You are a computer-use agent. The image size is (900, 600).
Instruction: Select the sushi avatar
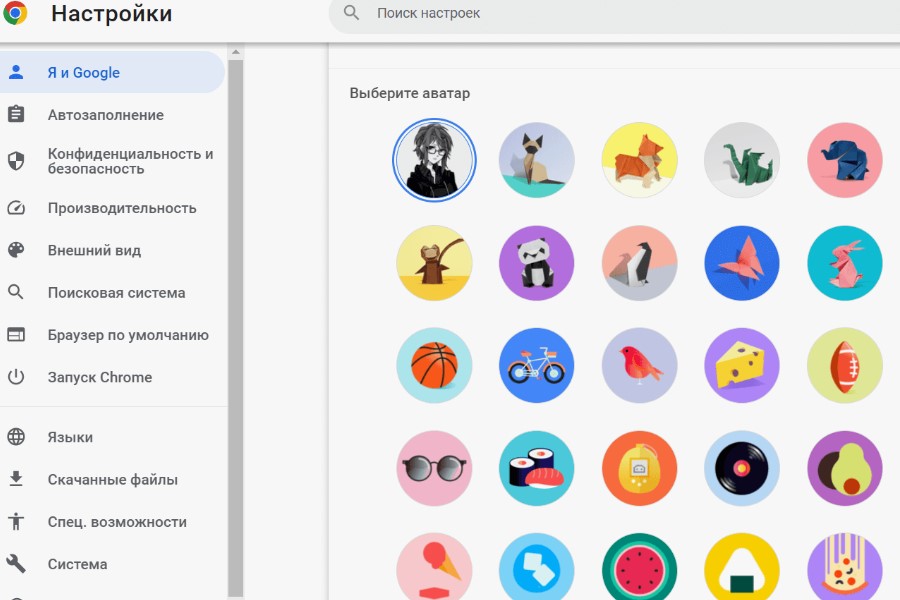[537, 468]
